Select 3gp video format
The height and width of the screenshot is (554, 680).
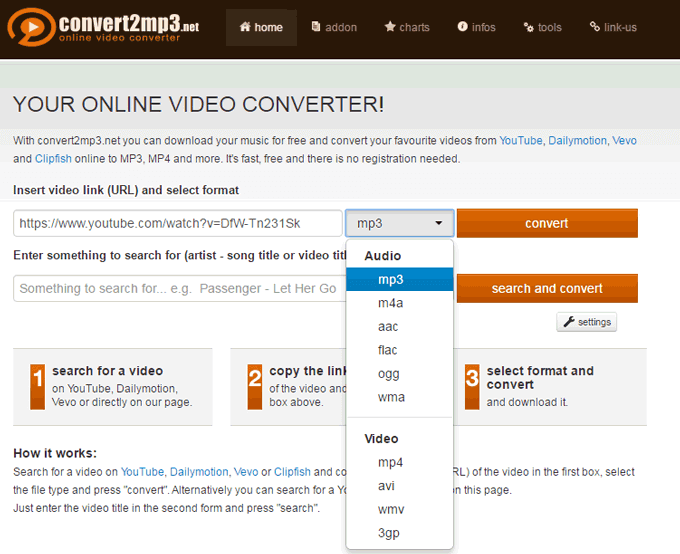click(399, 532)
